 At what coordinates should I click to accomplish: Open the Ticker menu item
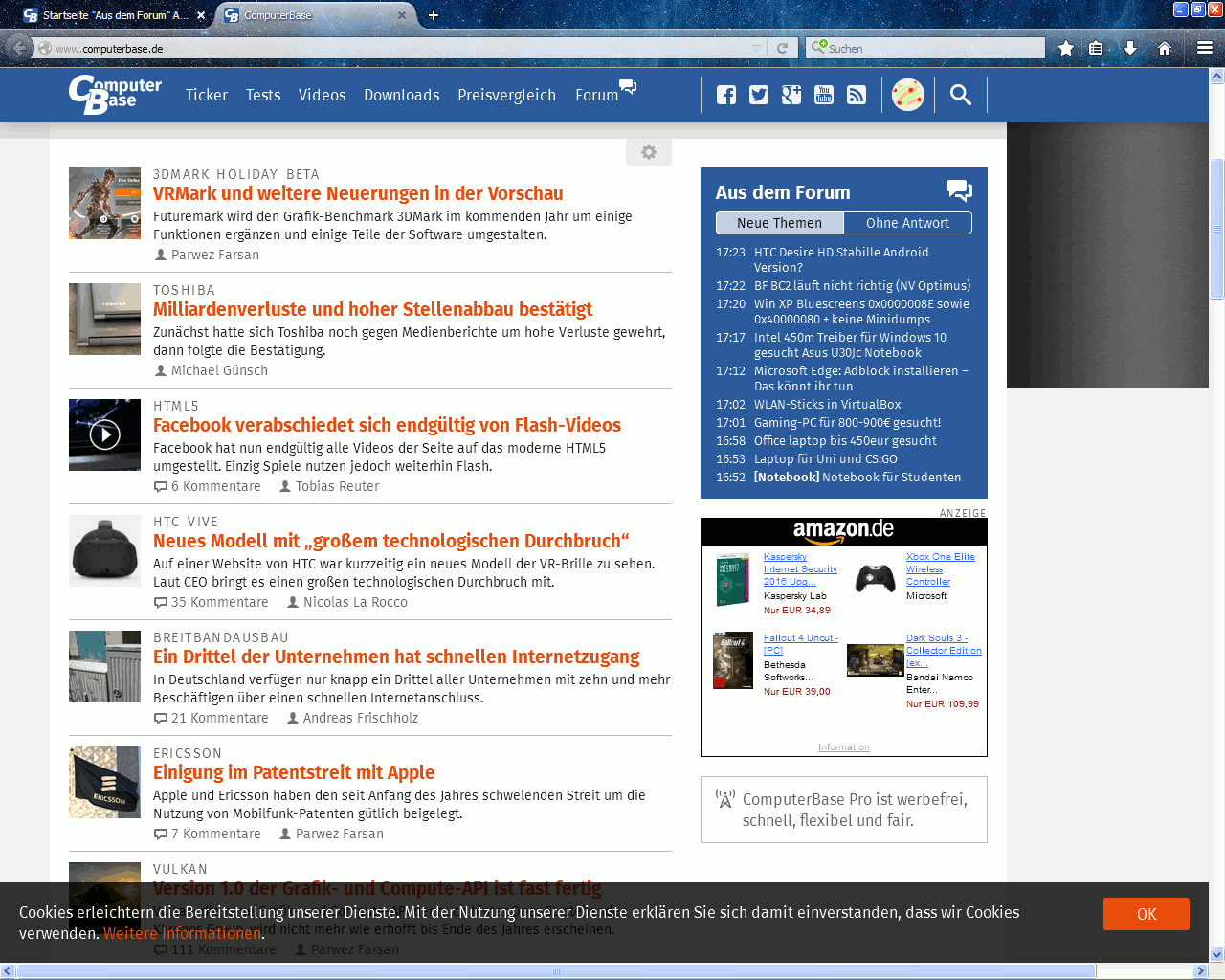[207, 95]
